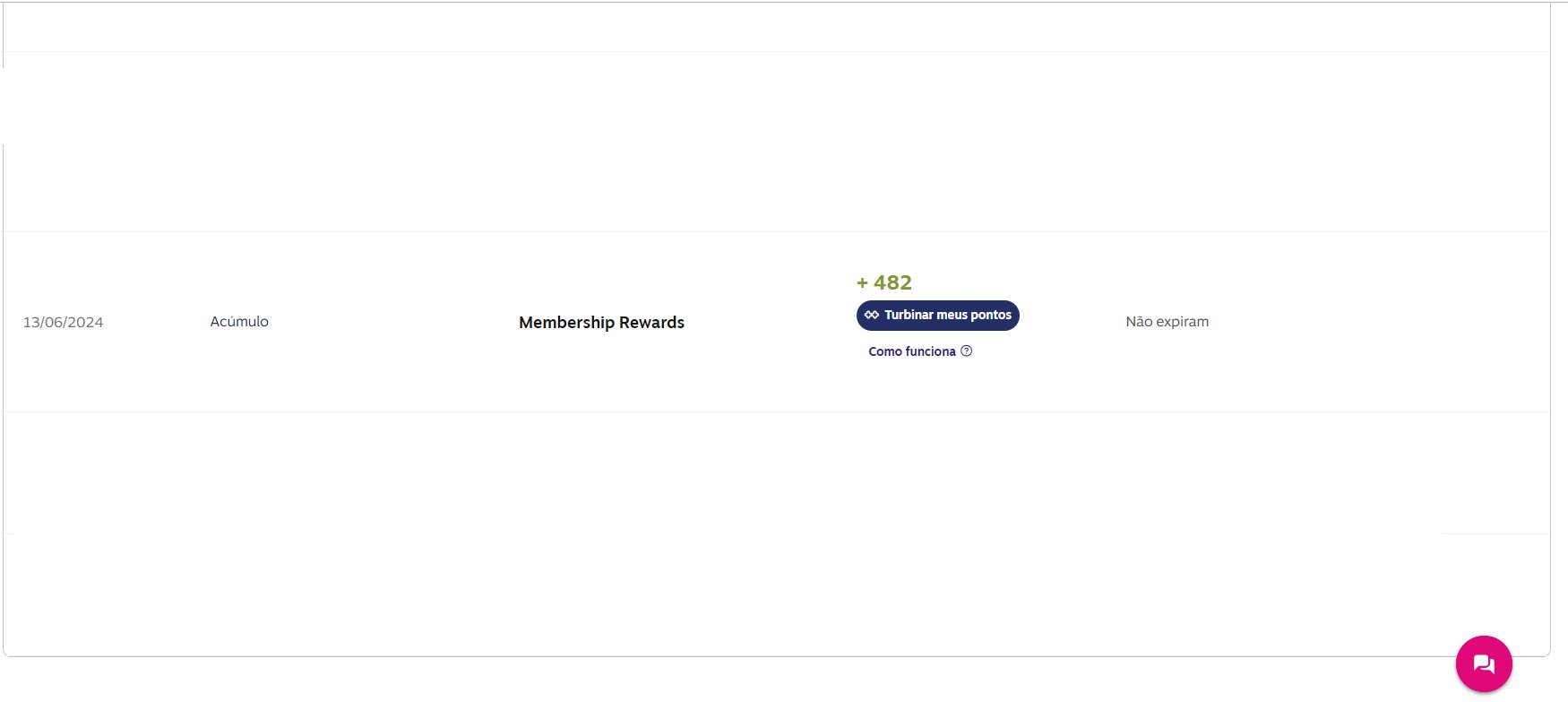Learn how it works via Como funciona
The height and width of the screenshot is (702, 1568).
click(911, 351)
